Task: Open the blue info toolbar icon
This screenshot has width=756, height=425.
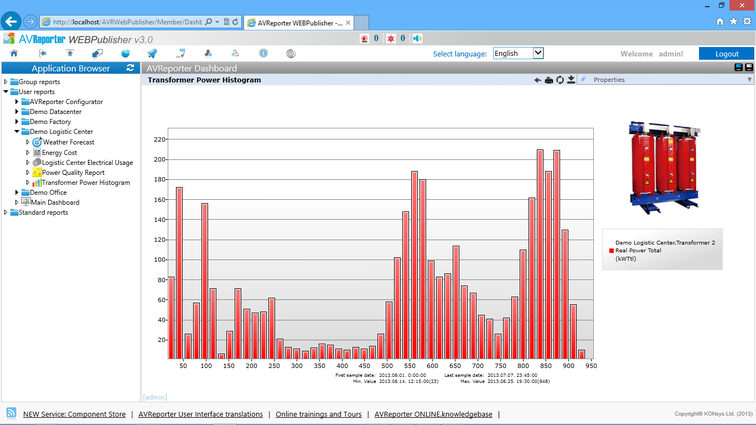Action: coord(263,54)
